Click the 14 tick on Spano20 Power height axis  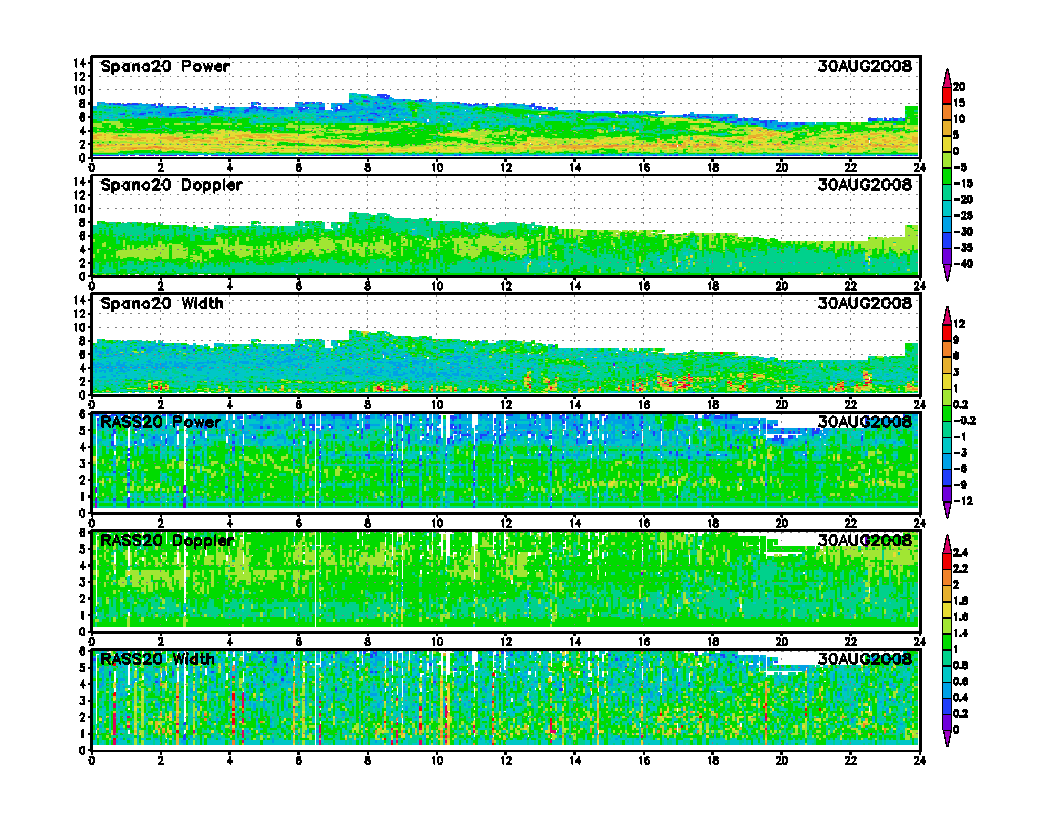coord(82,62)
